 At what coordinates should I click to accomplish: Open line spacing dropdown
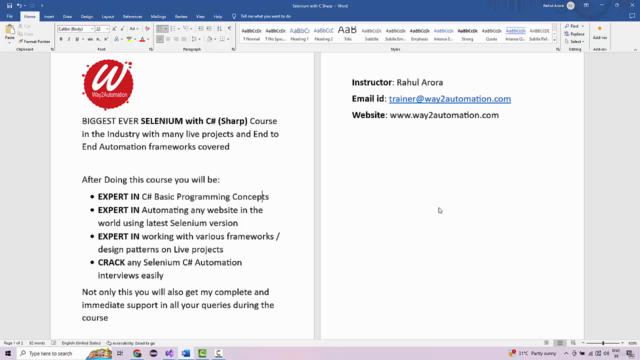pyautogui.click(x=196, y=39)
